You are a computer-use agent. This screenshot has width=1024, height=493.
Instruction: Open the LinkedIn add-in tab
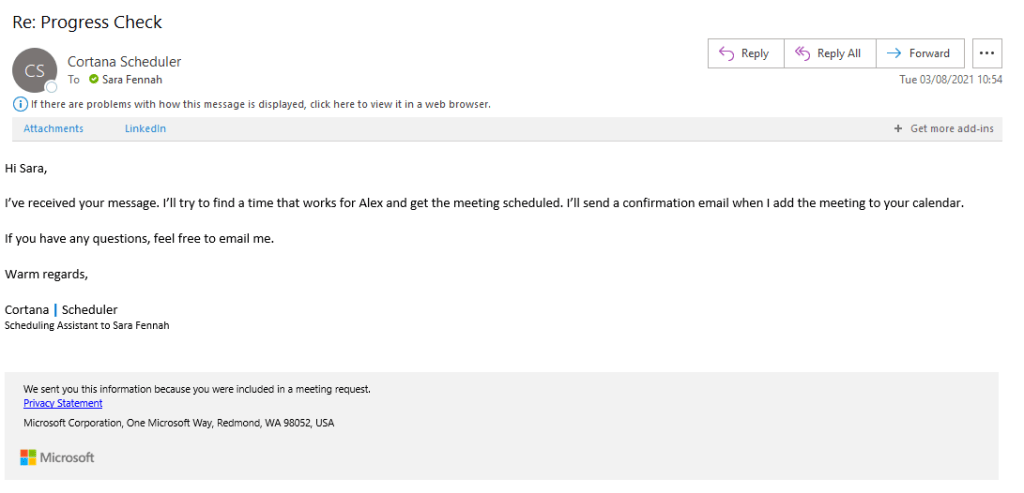click(x=145, y=129)
